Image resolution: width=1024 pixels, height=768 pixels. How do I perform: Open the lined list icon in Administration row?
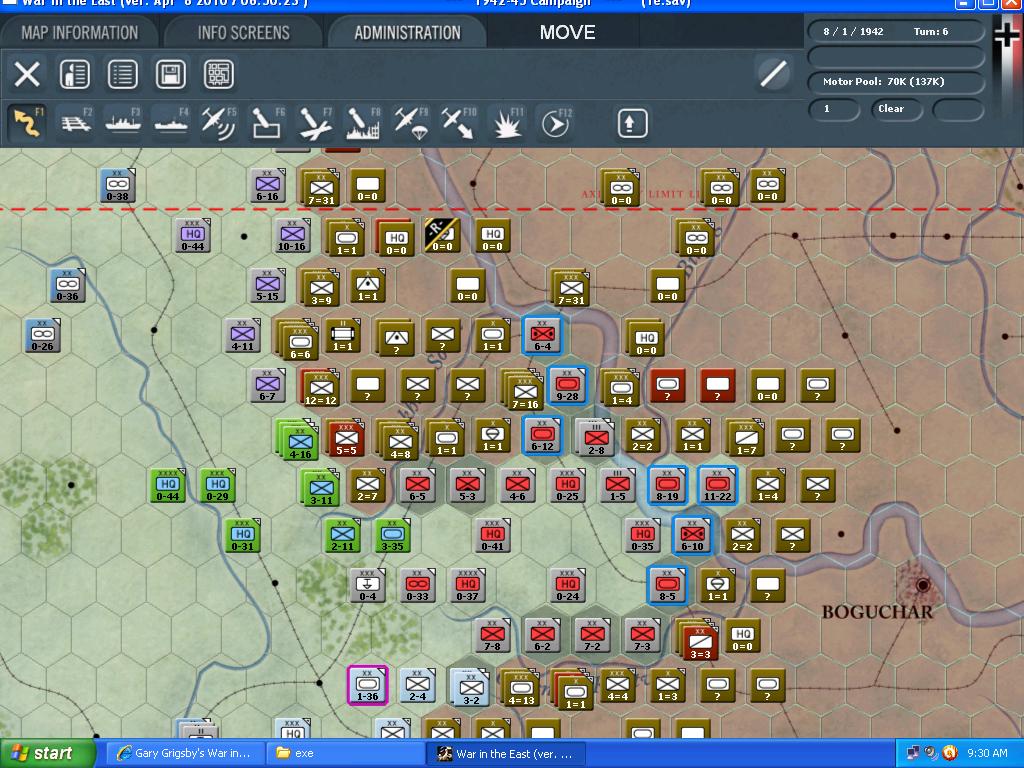(123, 74)
